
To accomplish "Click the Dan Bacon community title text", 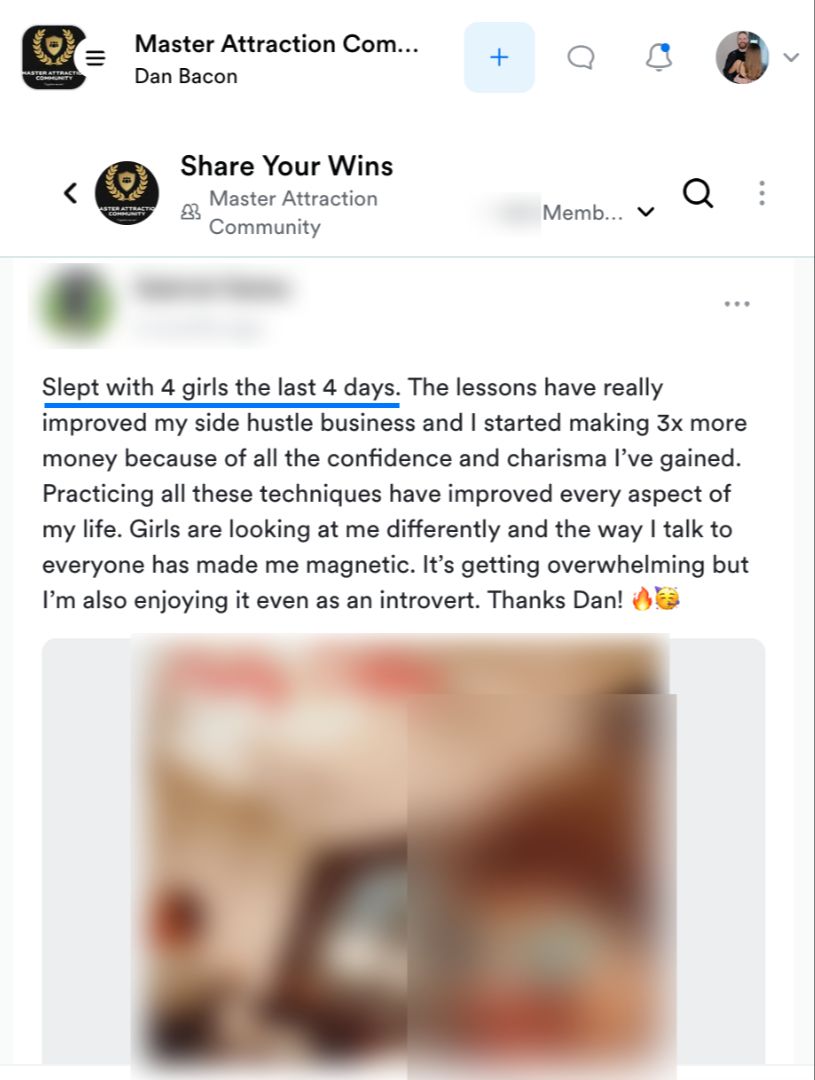I will (186, 76).
